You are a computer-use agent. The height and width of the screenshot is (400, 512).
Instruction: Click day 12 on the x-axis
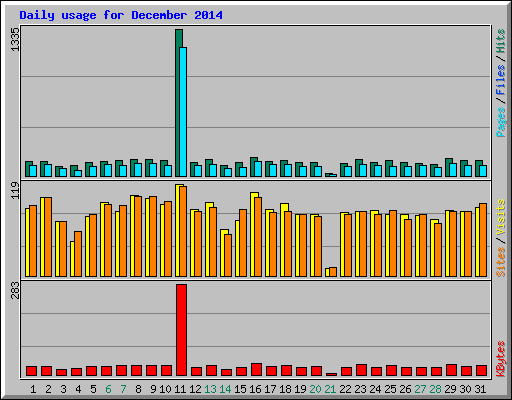(x=195, y=389)
